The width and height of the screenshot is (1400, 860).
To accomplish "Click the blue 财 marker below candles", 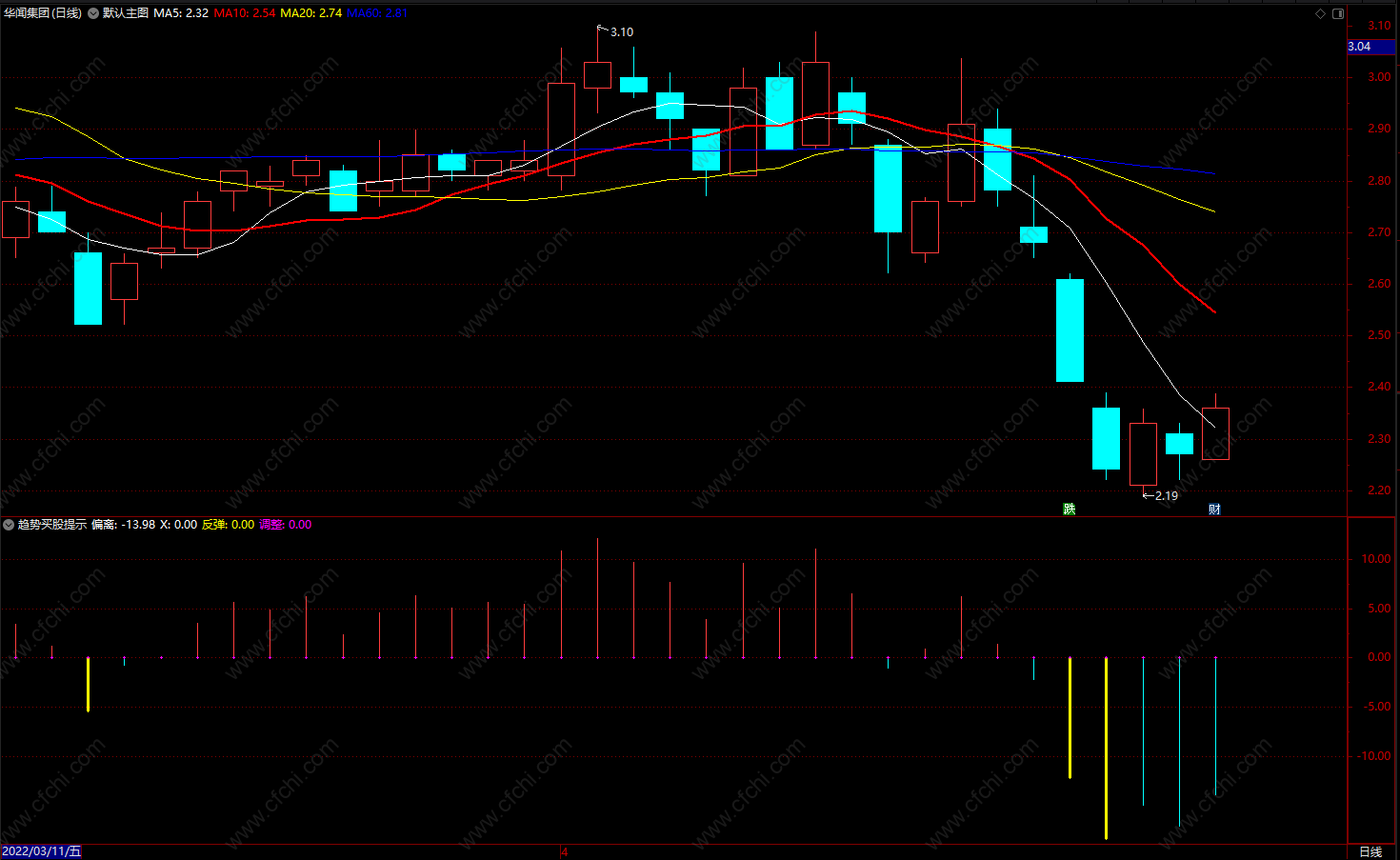I will click(x=1214, y=509).
